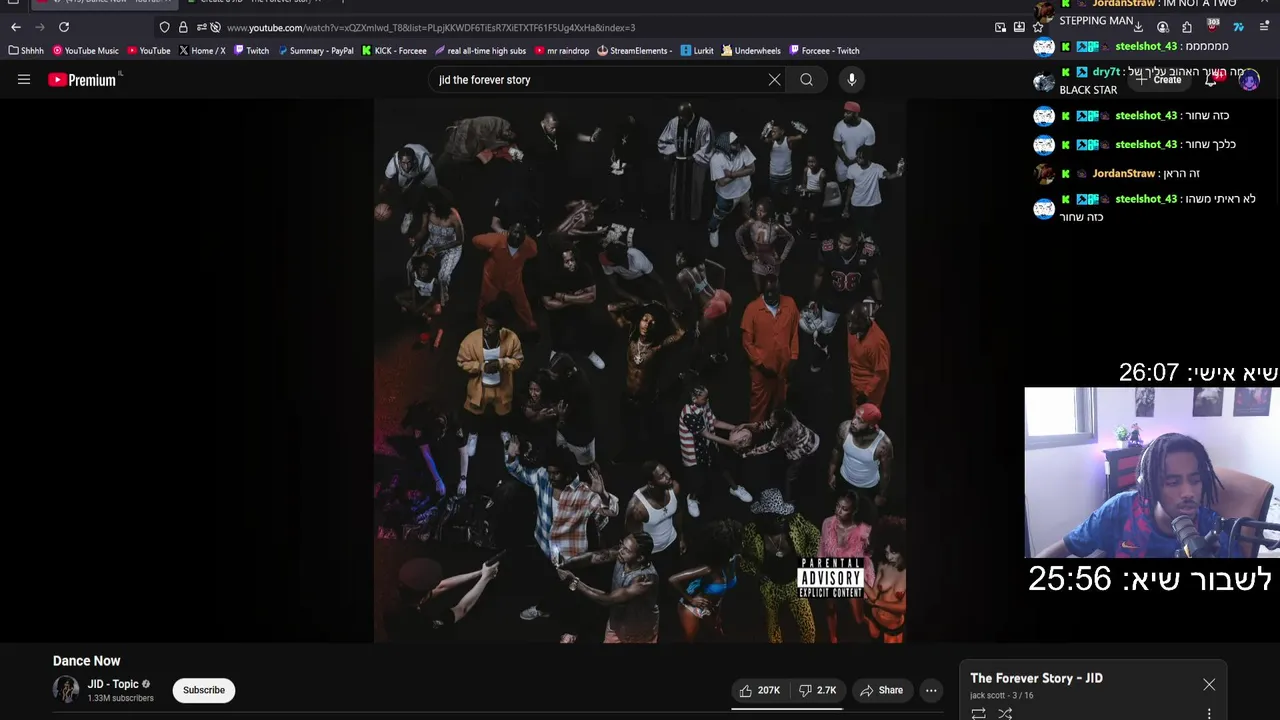This screenshot has width=1280, height=720.
Task: Click the jack scott playlist owner text
Action: click(x=987, y=695)
